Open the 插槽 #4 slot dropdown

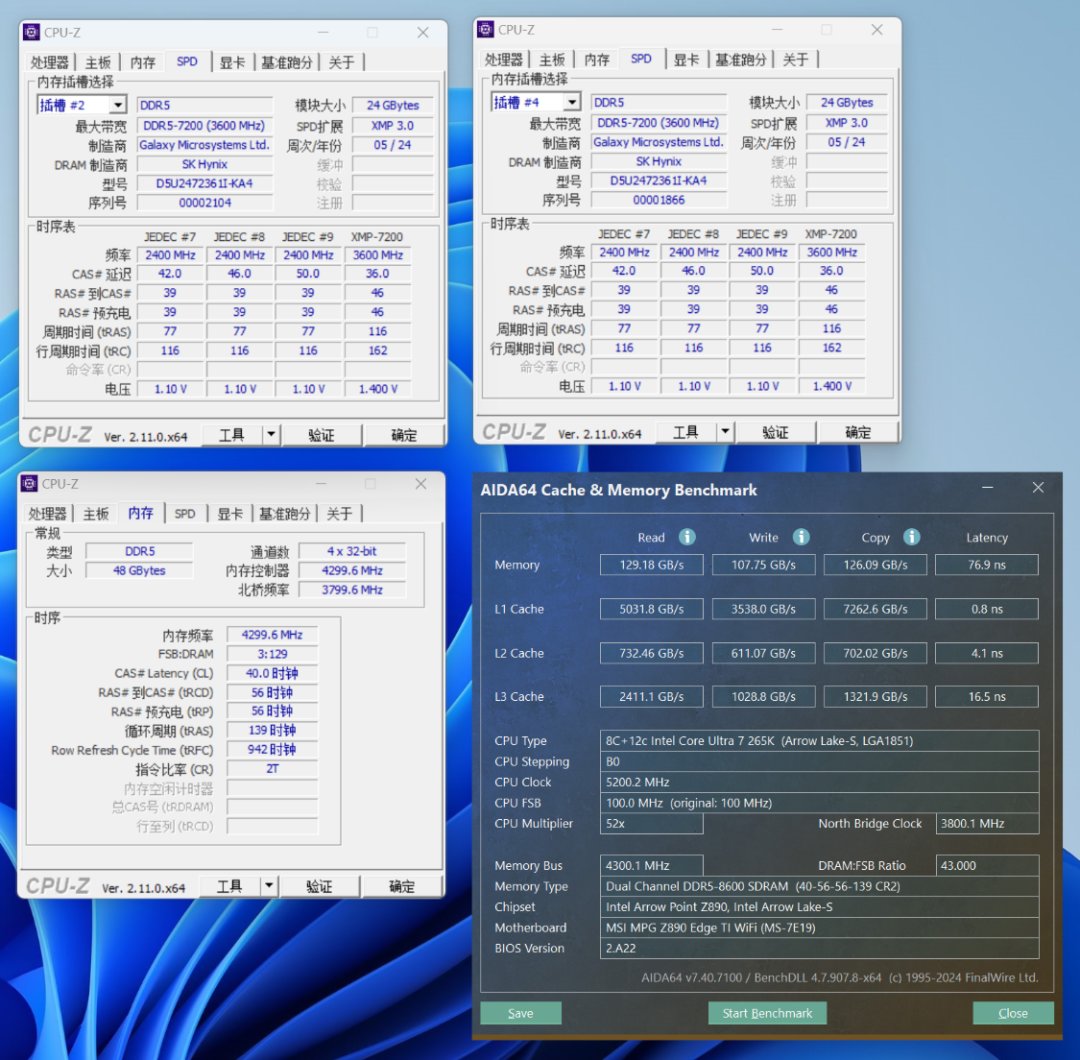(572, 102)
